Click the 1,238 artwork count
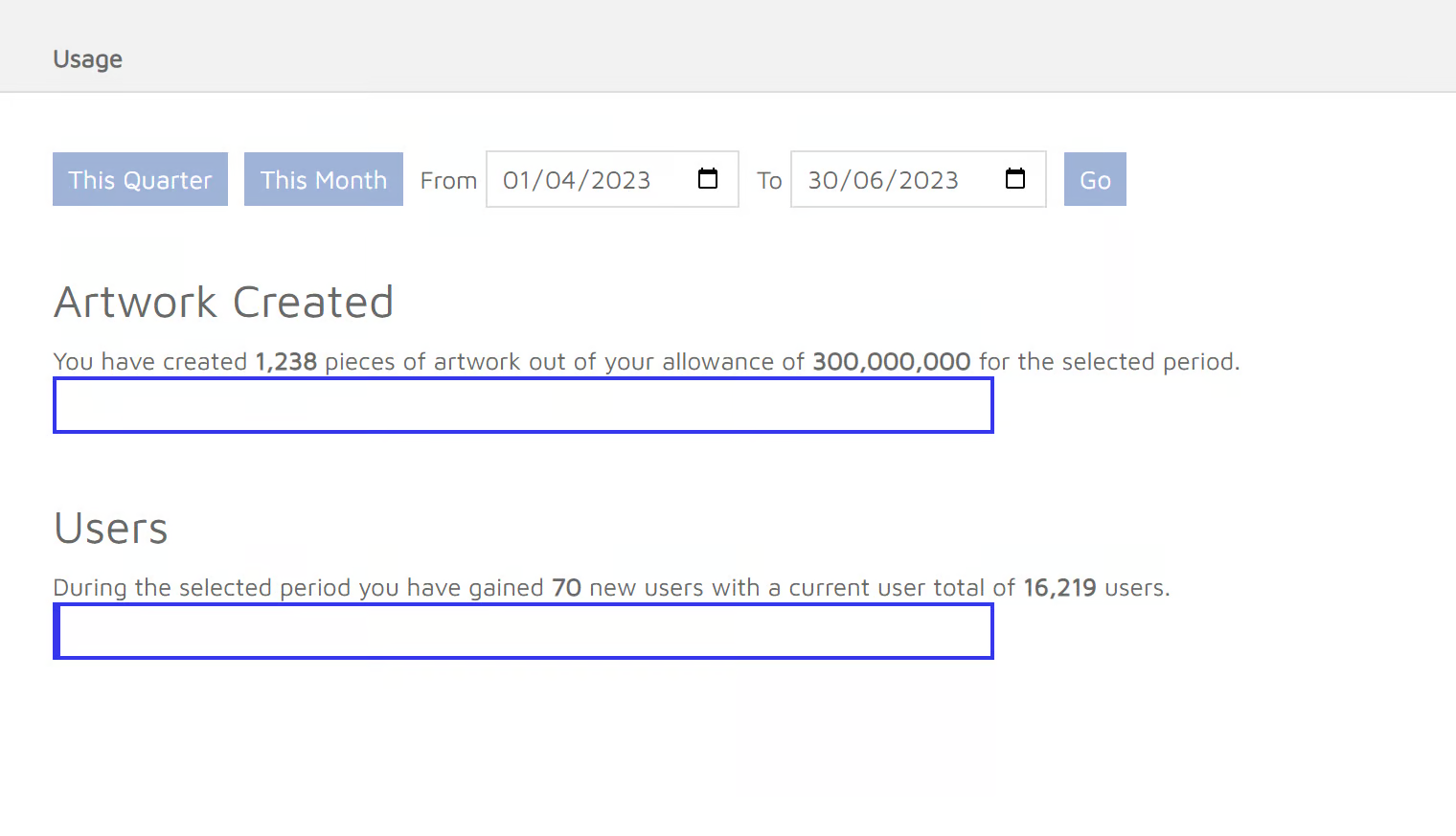1456x836 pixels. click(x=285, y=362)
